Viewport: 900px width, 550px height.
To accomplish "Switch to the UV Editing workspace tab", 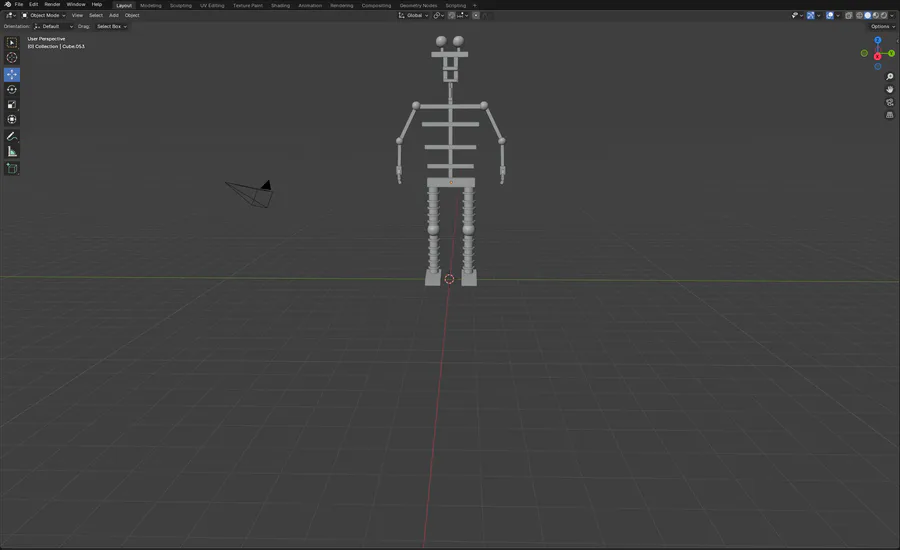I will pos(212,5).
